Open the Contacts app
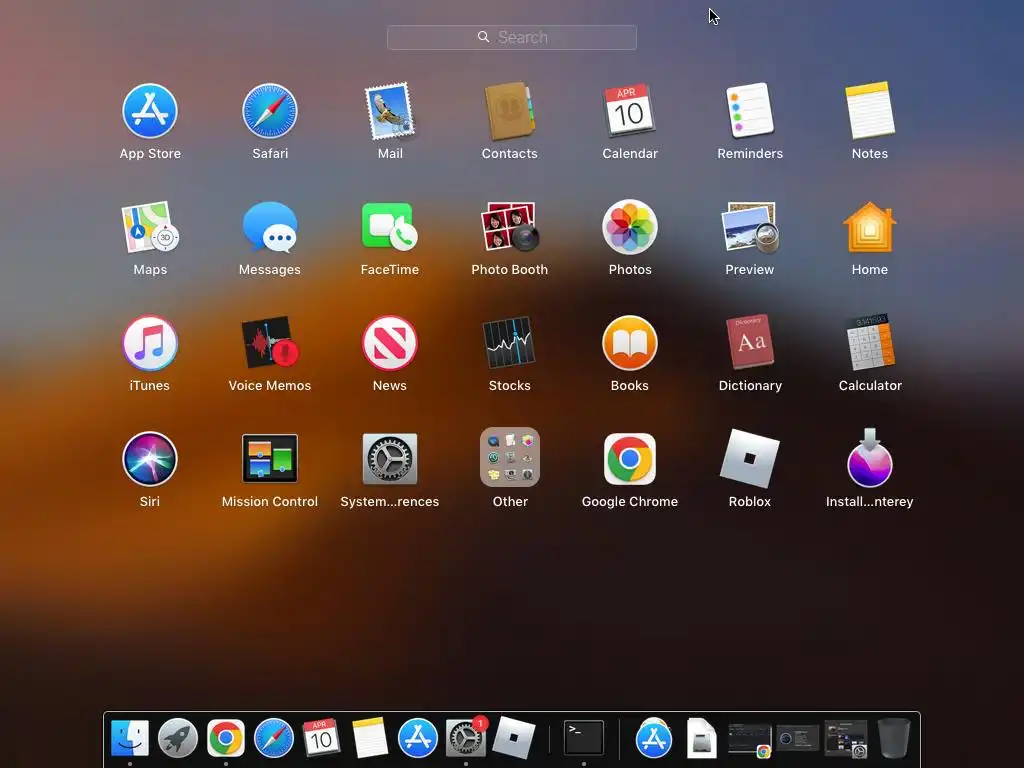 point(509,111)
